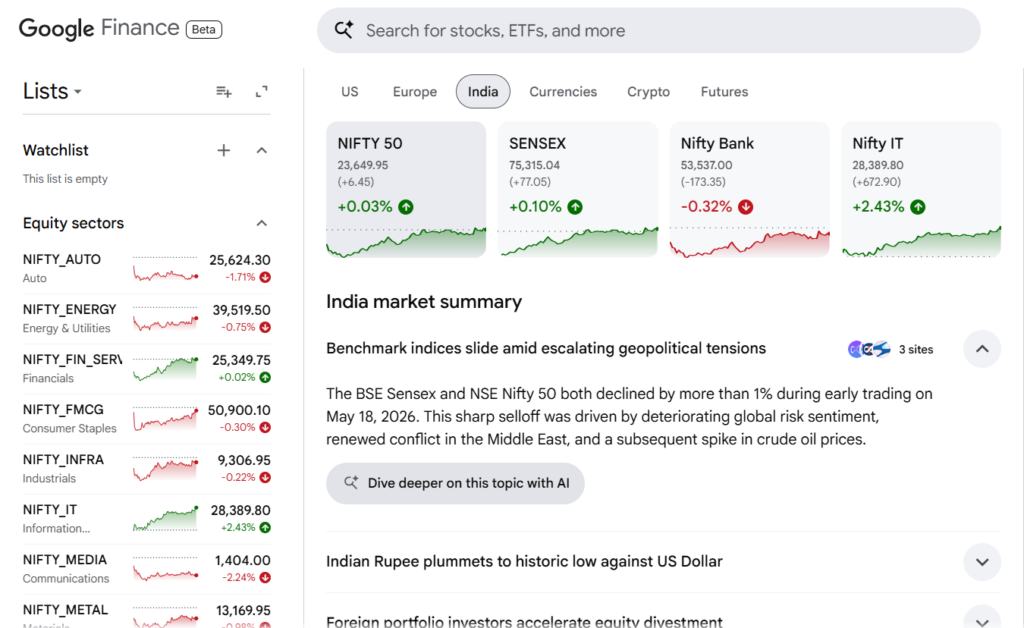The image size is (1024, 628).
Task: Open the Futures tab
Action: pos(724,92)
